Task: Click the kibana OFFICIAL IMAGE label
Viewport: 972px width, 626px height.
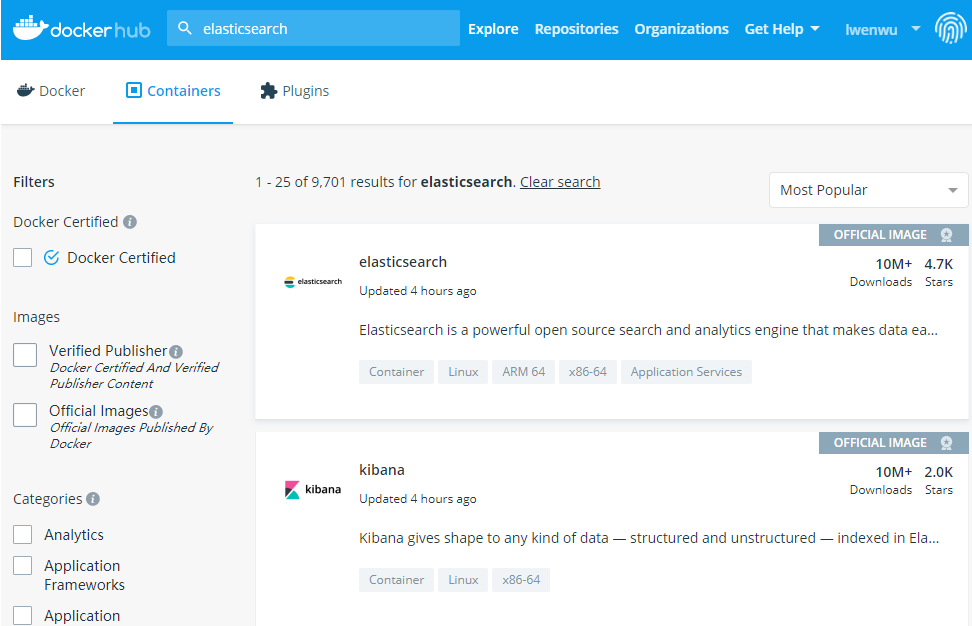Action: 880,443
